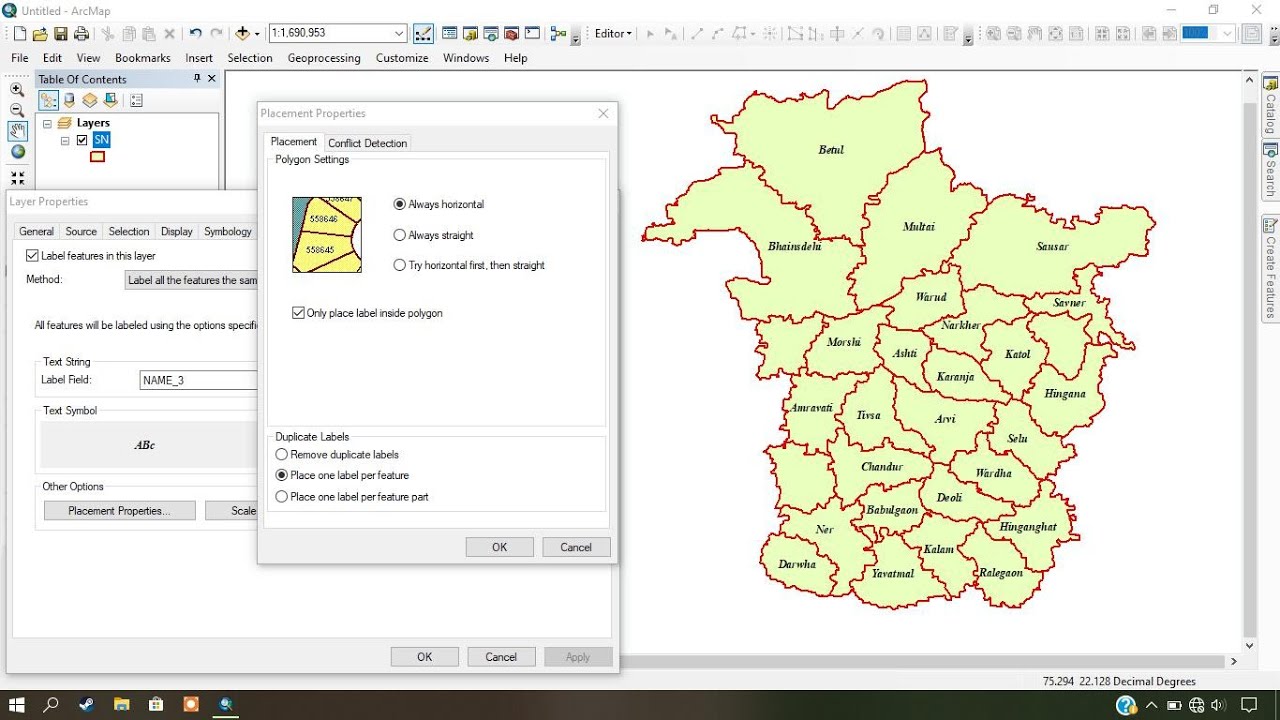The width and height of the screenshot is (1280, 720).
Task: Open the Customize menu
Action: click(x=402, y=58)
